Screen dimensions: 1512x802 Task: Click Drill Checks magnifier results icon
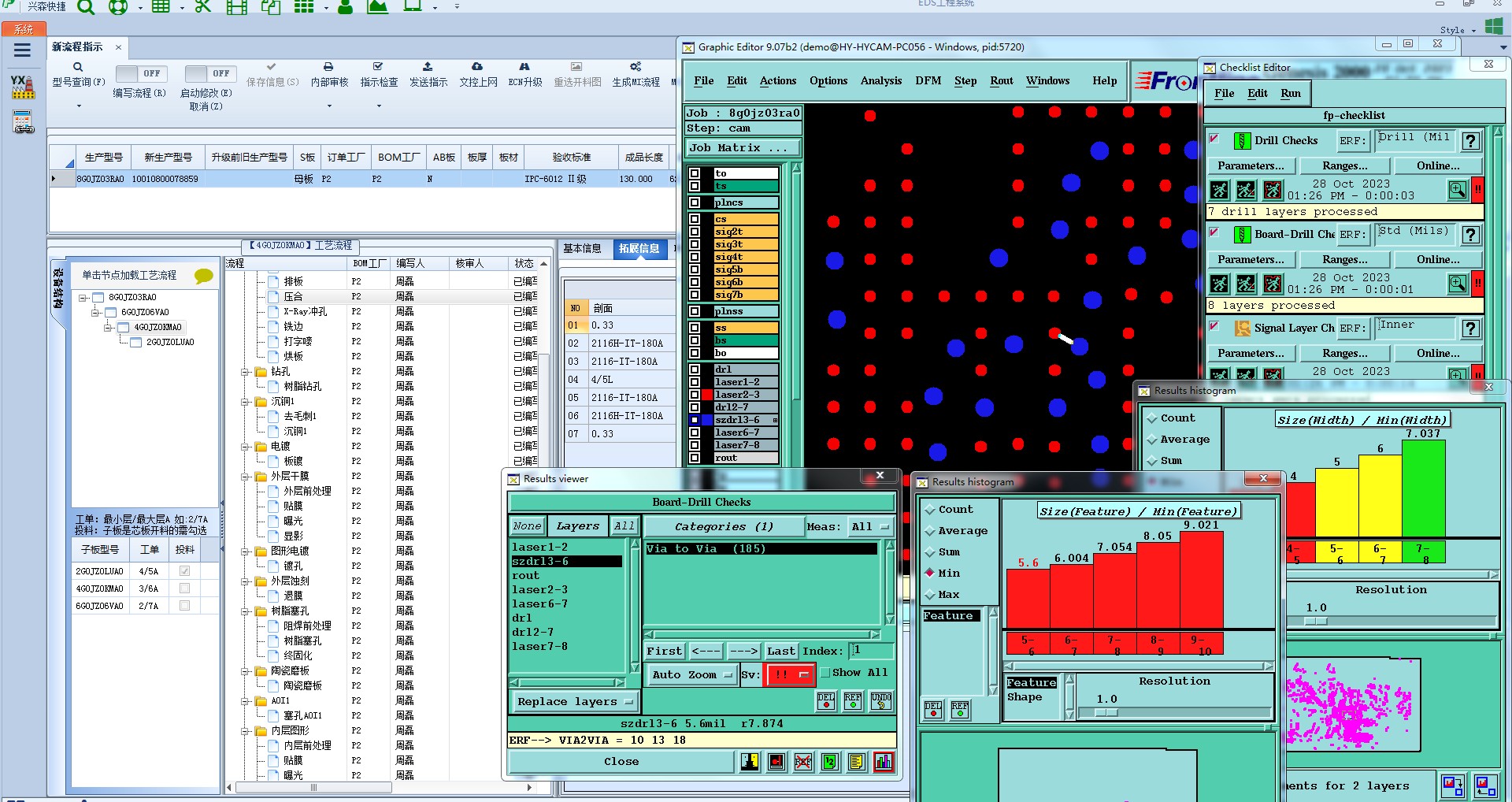click(1458, 190)
